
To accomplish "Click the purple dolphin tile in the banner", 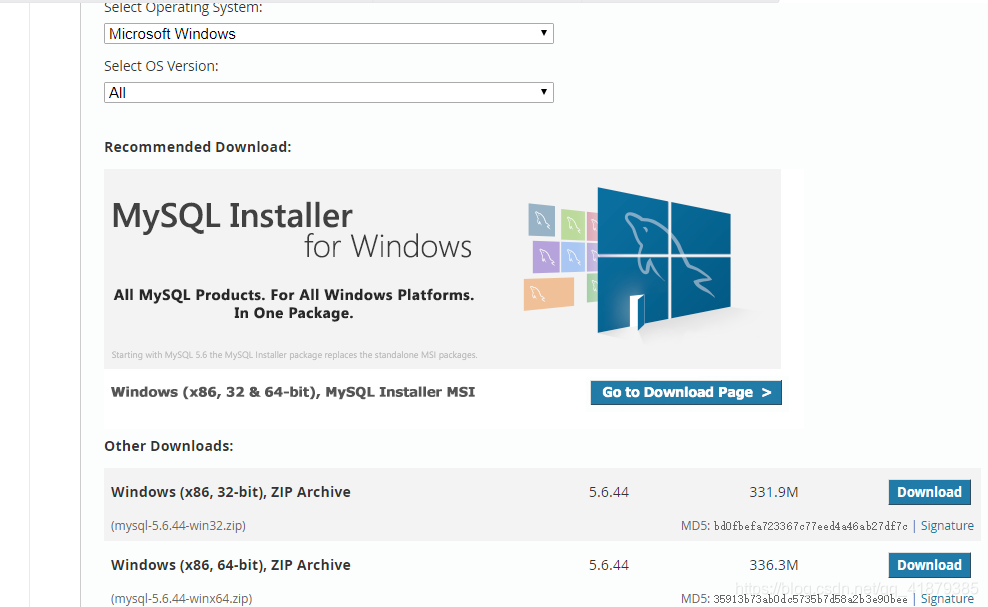I will coord(546,257).
